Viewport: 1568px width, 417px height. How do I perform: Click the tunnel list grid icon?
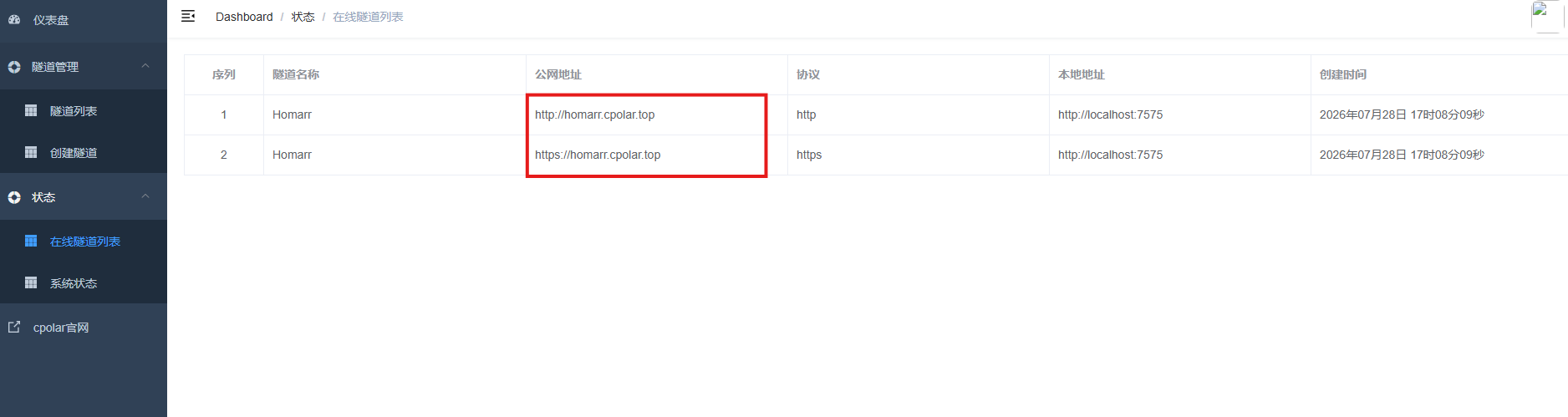(x=31, y=110)
